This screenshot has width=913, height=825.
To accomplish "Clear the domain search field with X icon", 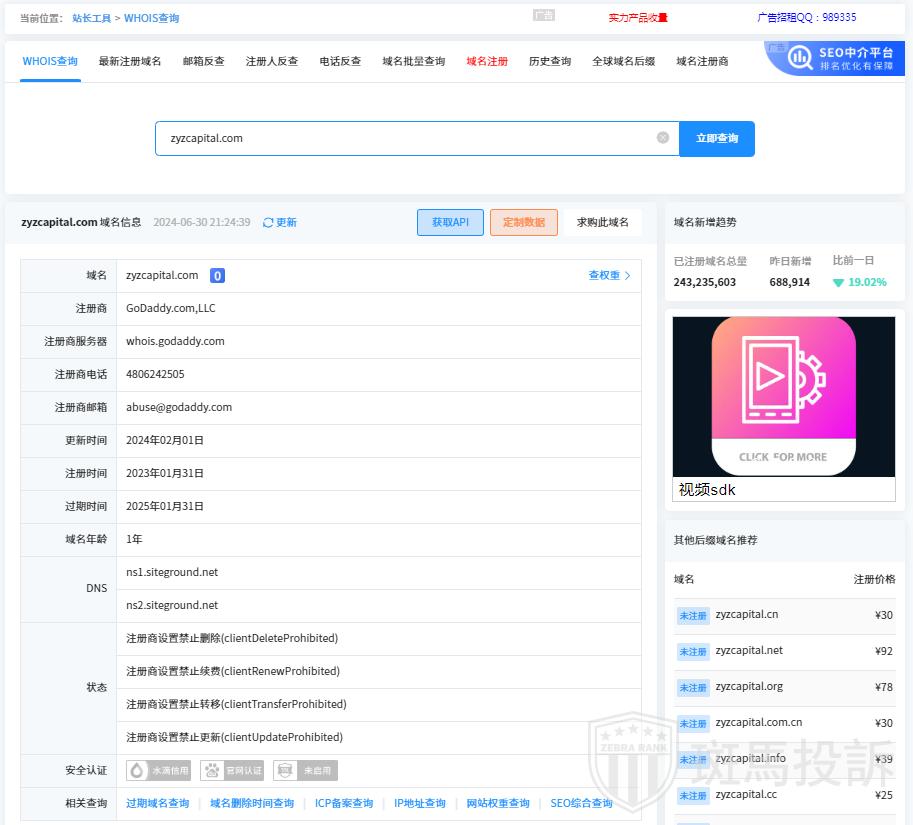I will click(x=662, y=138).
